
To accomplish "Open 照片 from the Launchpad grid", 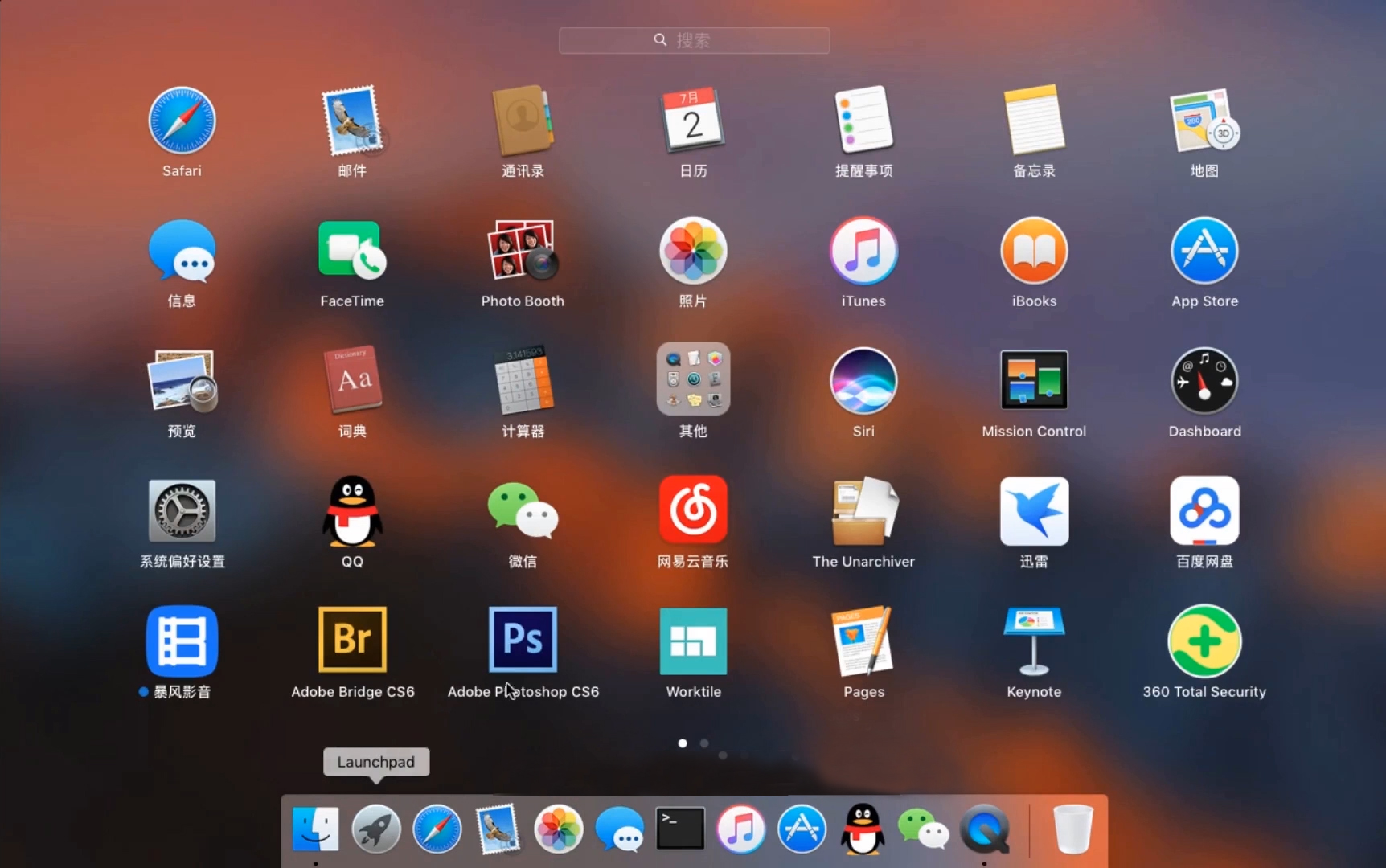I will (694, 251).
